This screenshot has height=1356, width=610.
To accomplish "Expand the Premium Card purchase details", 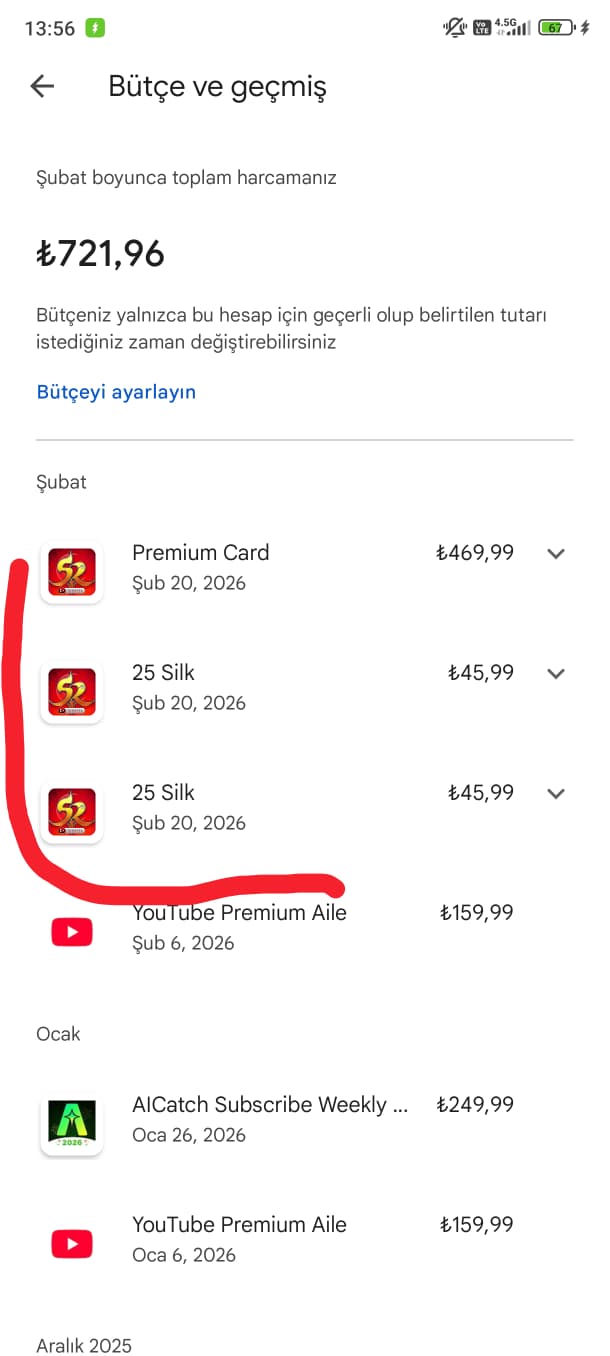I will (x=557, y=553).
